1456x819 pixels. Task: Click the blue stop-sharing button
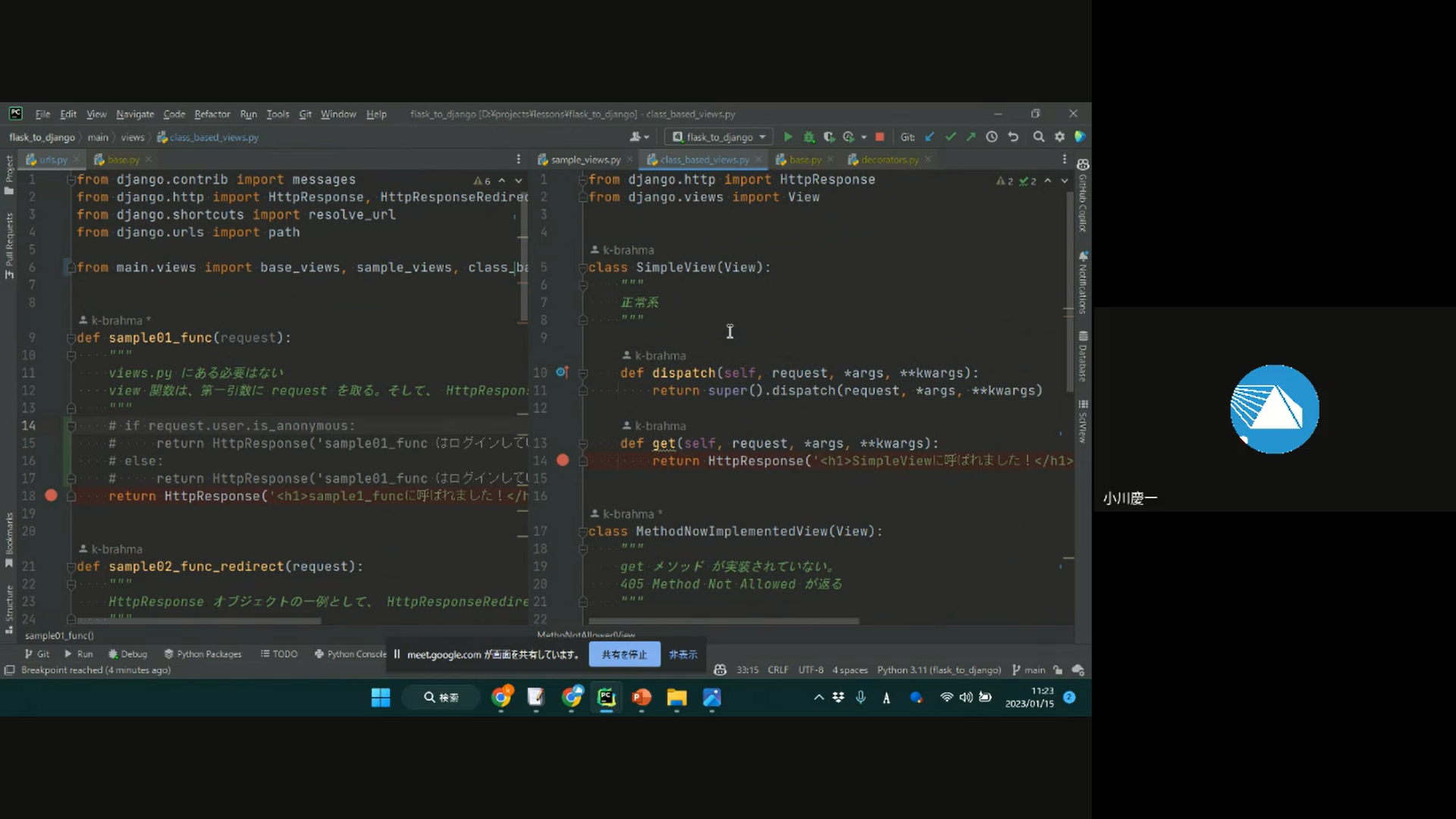(x=624, y=654)
